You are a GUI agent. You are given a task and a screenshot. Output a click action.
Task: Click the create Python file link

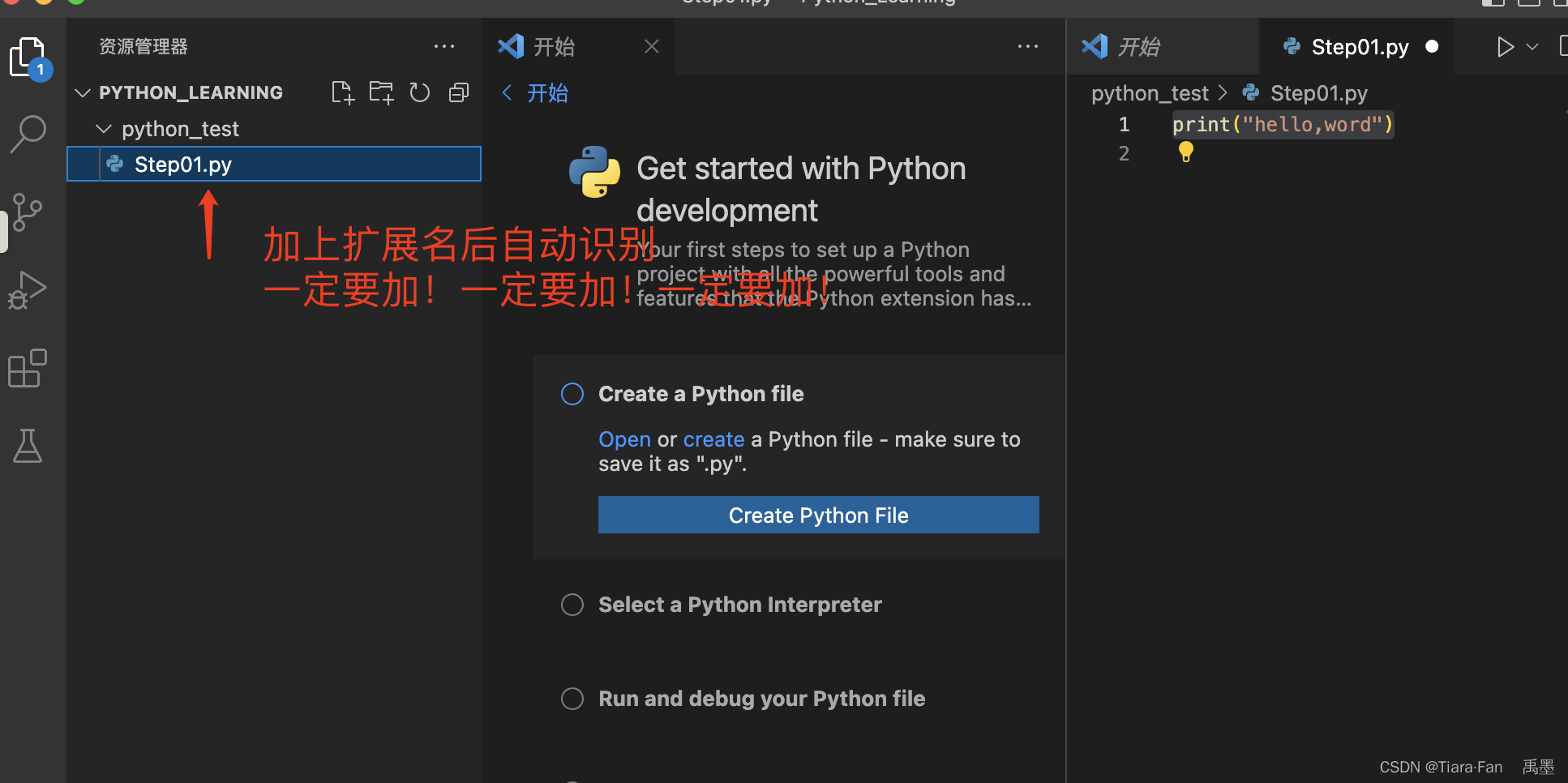(x=713, y=439)
